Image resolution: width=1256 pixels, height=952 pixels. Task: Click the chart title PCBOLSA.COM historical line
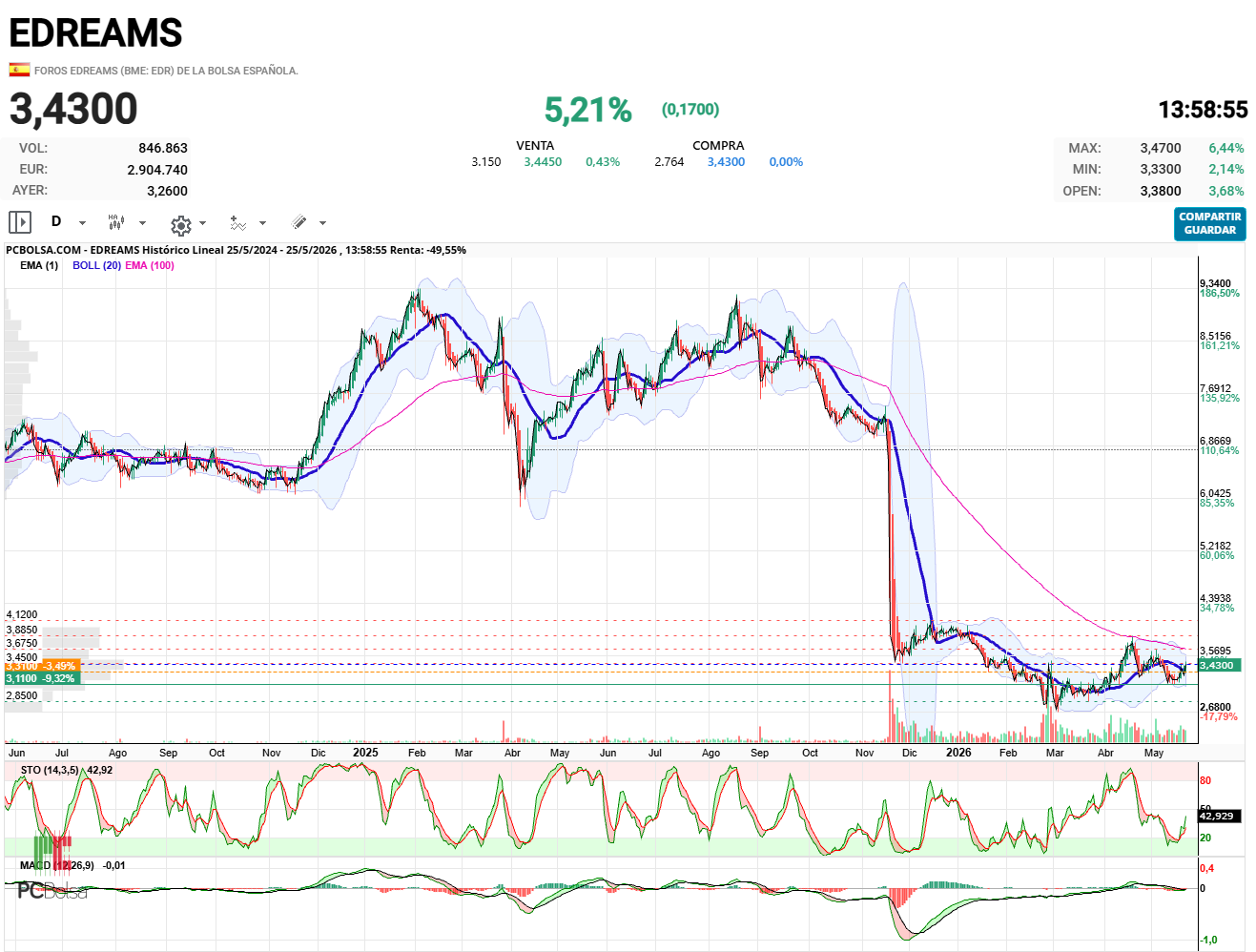click(236, 250)
